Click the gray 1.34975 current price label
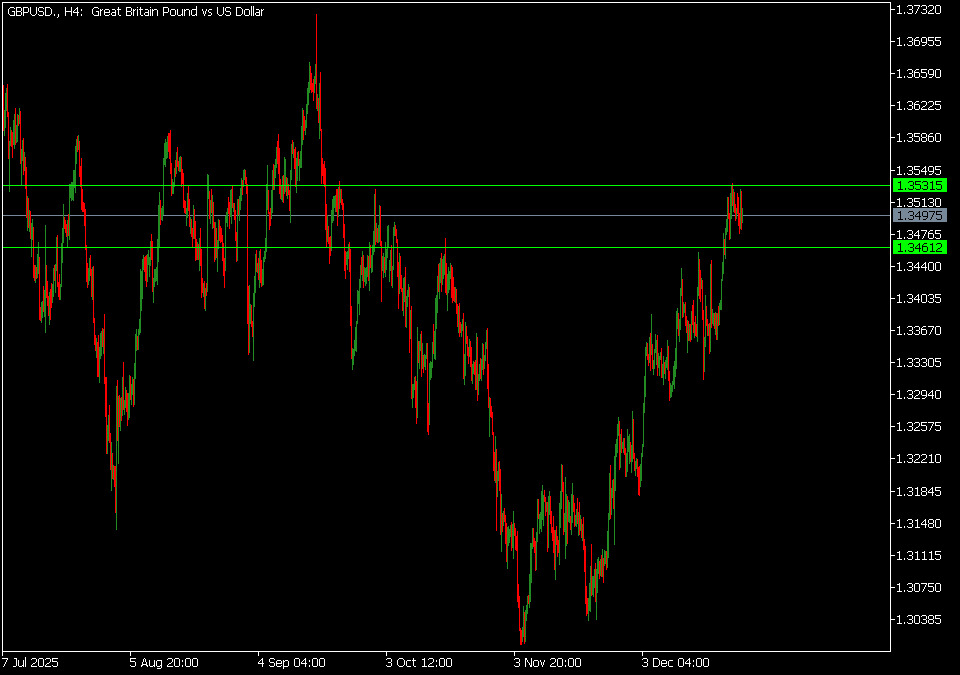The width and height of the screenshot is (960, 675). [x=920, y=216]
